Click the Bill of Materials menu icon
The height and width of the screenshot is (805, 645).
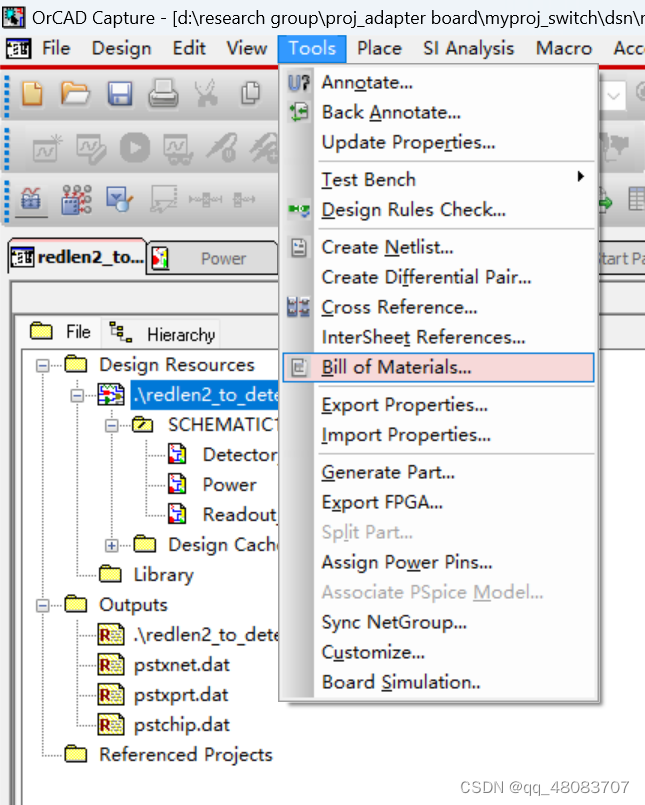299,368
